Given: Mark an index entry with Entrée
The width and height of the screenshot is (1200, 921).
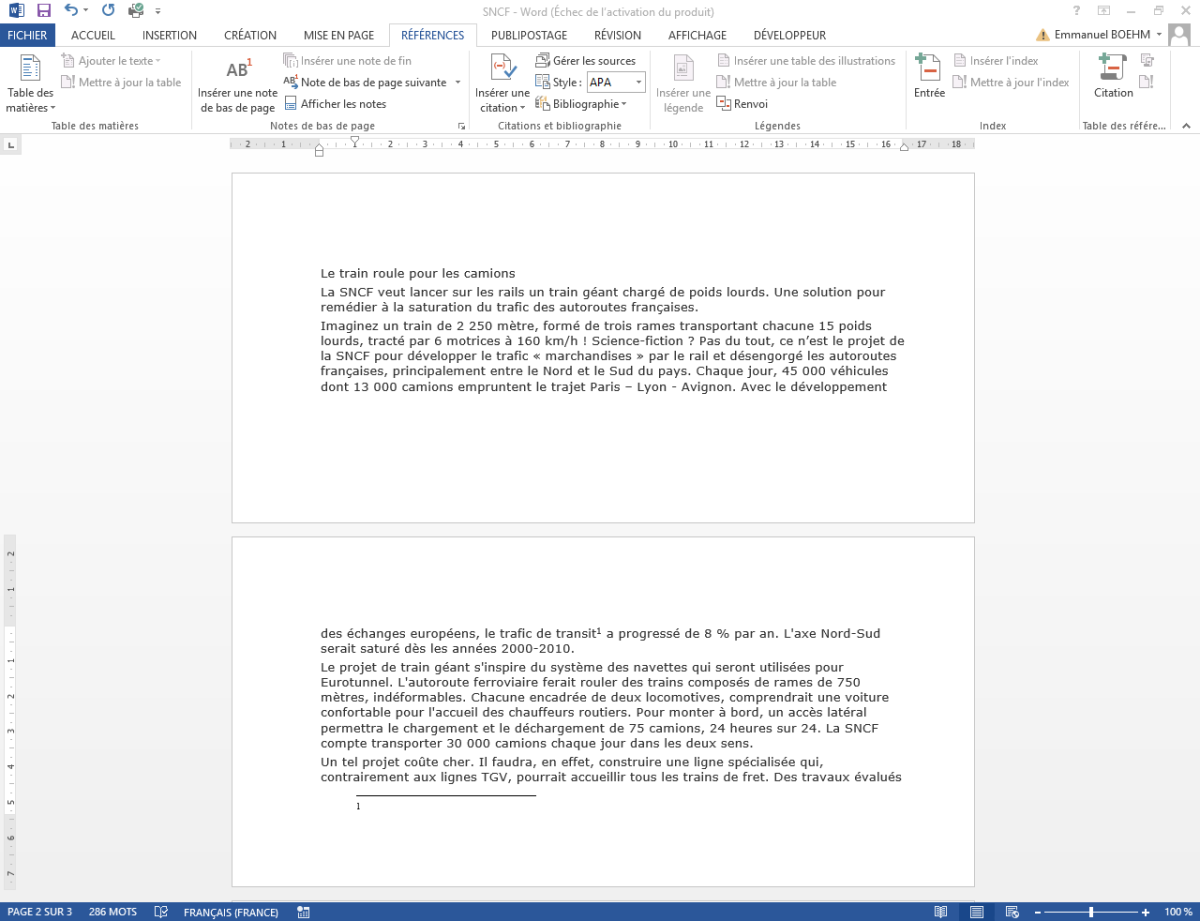Looking at the screenshot, I should [929, 78].
